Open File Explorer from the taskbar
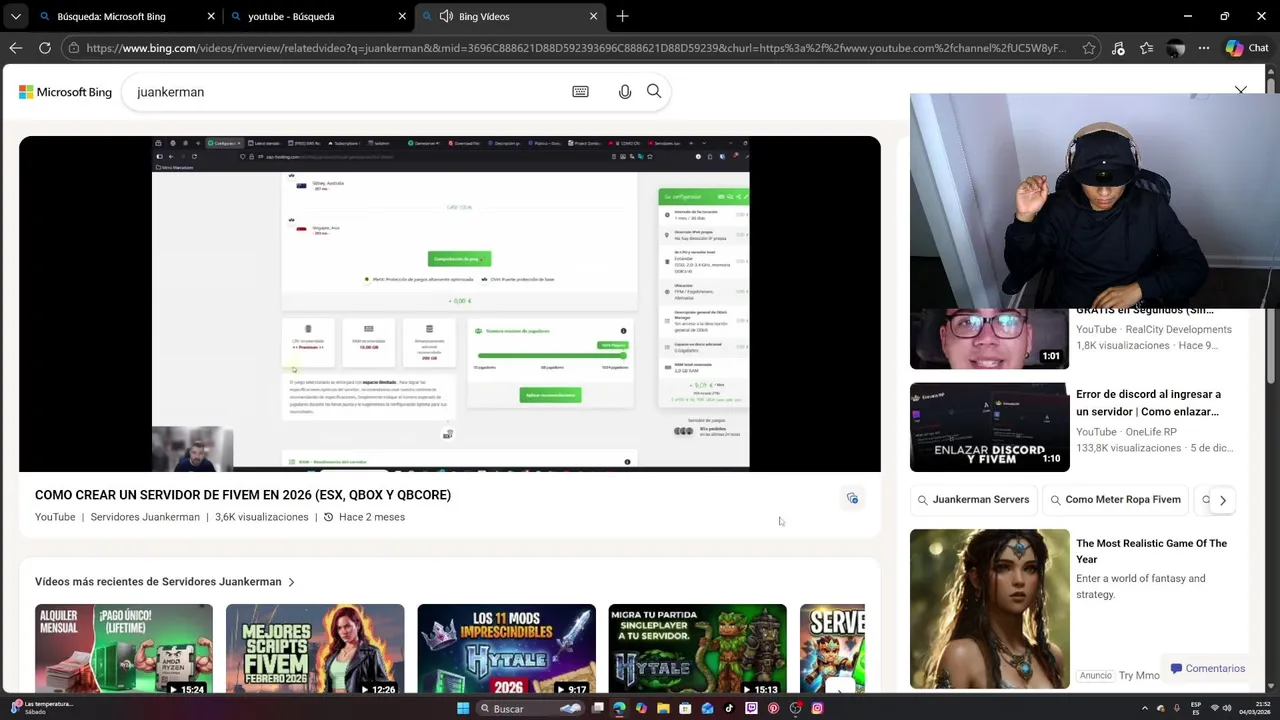This screenshot has width=1280, height=720. [x=663, y=708]
